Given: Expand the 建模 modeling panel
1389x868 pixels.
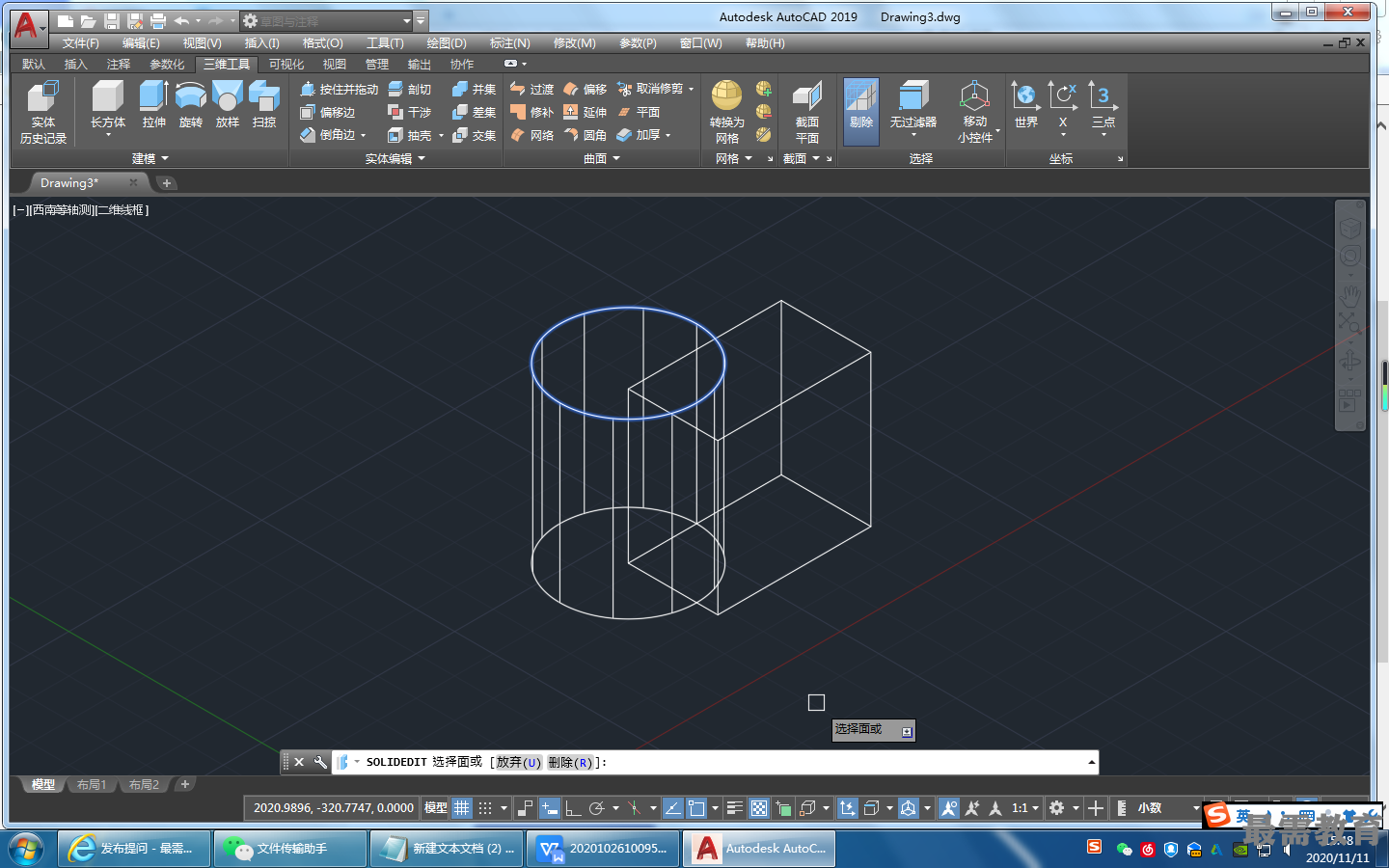Looking at the screenshot, I should click(150, 158).
